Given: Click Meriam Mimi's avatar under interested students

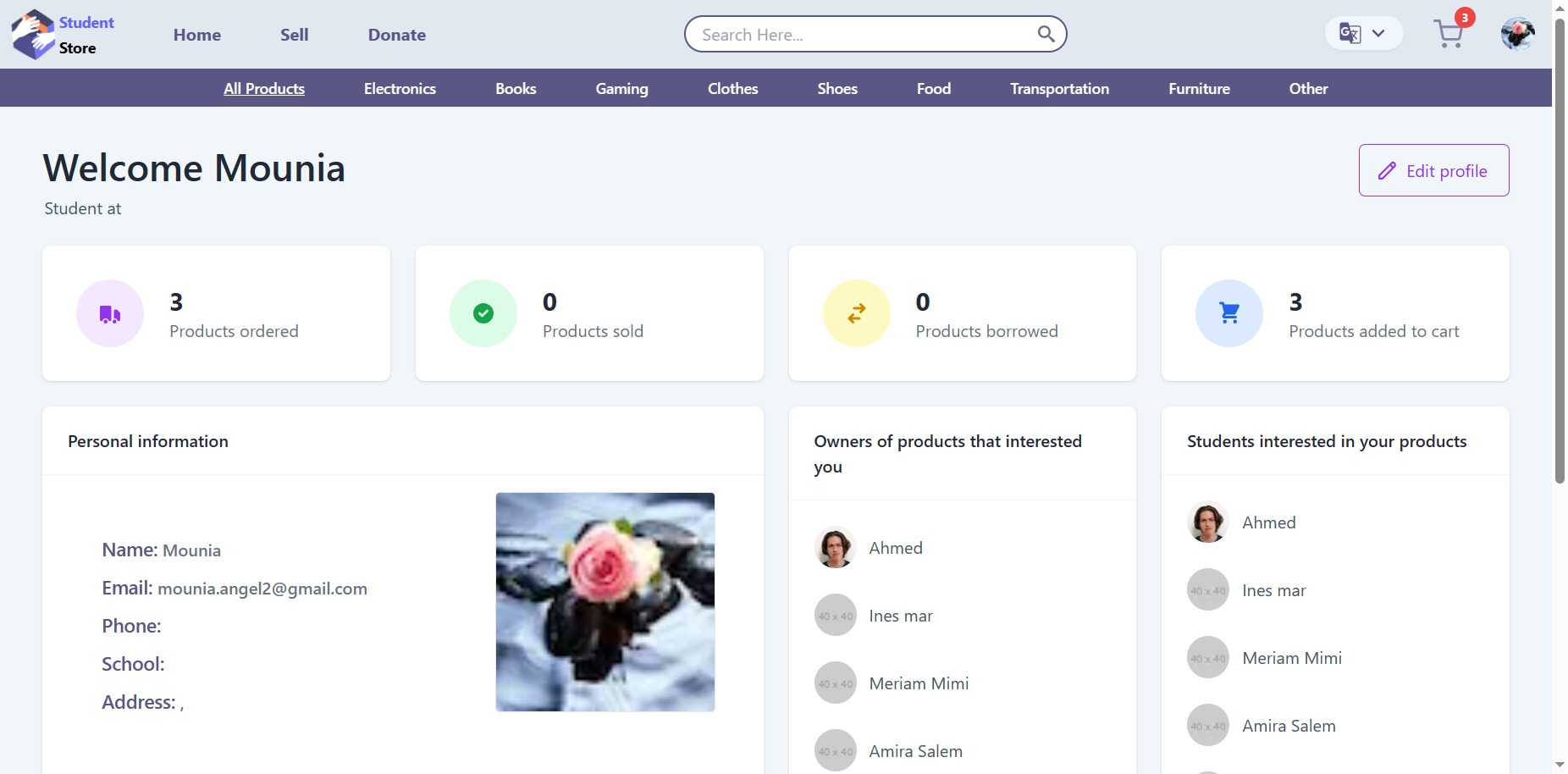Looking at the screenshot, I should tap(1208, 658).
